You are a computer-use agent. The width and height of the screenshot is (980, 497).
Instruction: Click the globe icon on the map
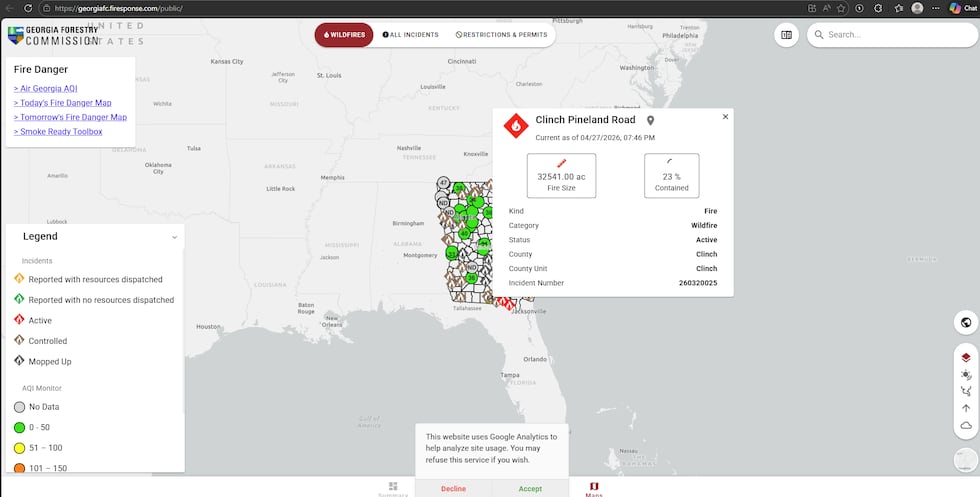pyautogui.click(x=966, y=322)
